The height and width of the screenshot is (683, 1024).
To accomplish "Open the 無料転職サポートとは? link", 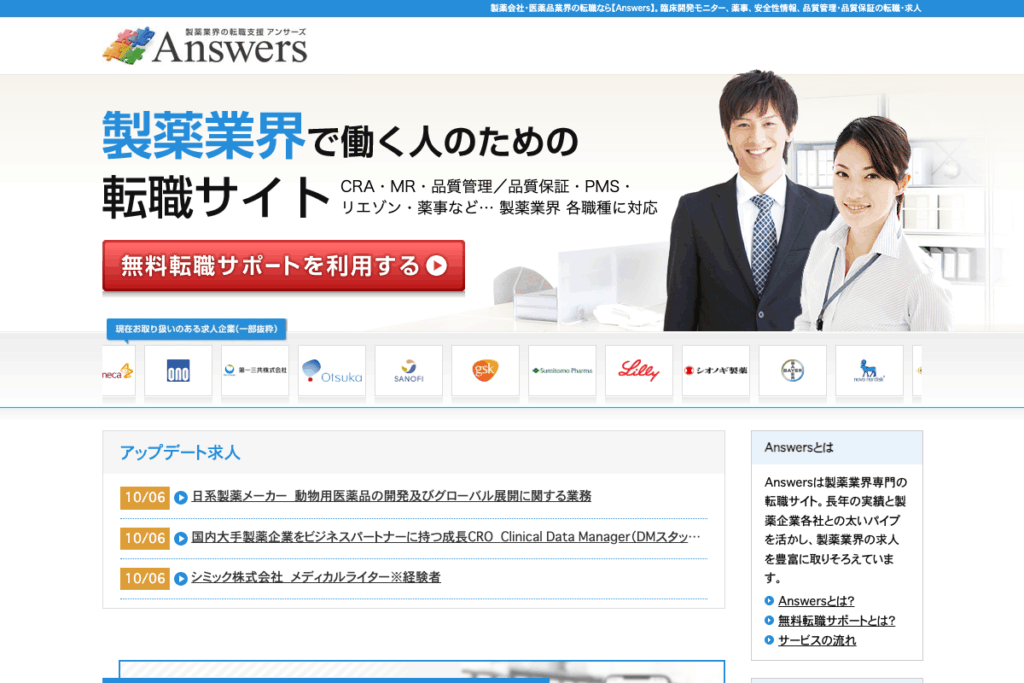I will [836, 621].
